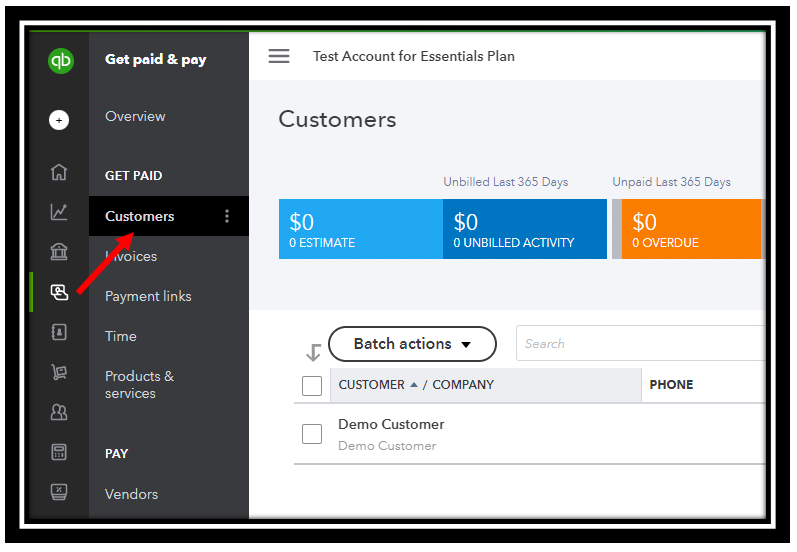Viewport: 797px width, 552px height.
Task: Click Test Account for Essentials Plan title
Action: [413, 56]
